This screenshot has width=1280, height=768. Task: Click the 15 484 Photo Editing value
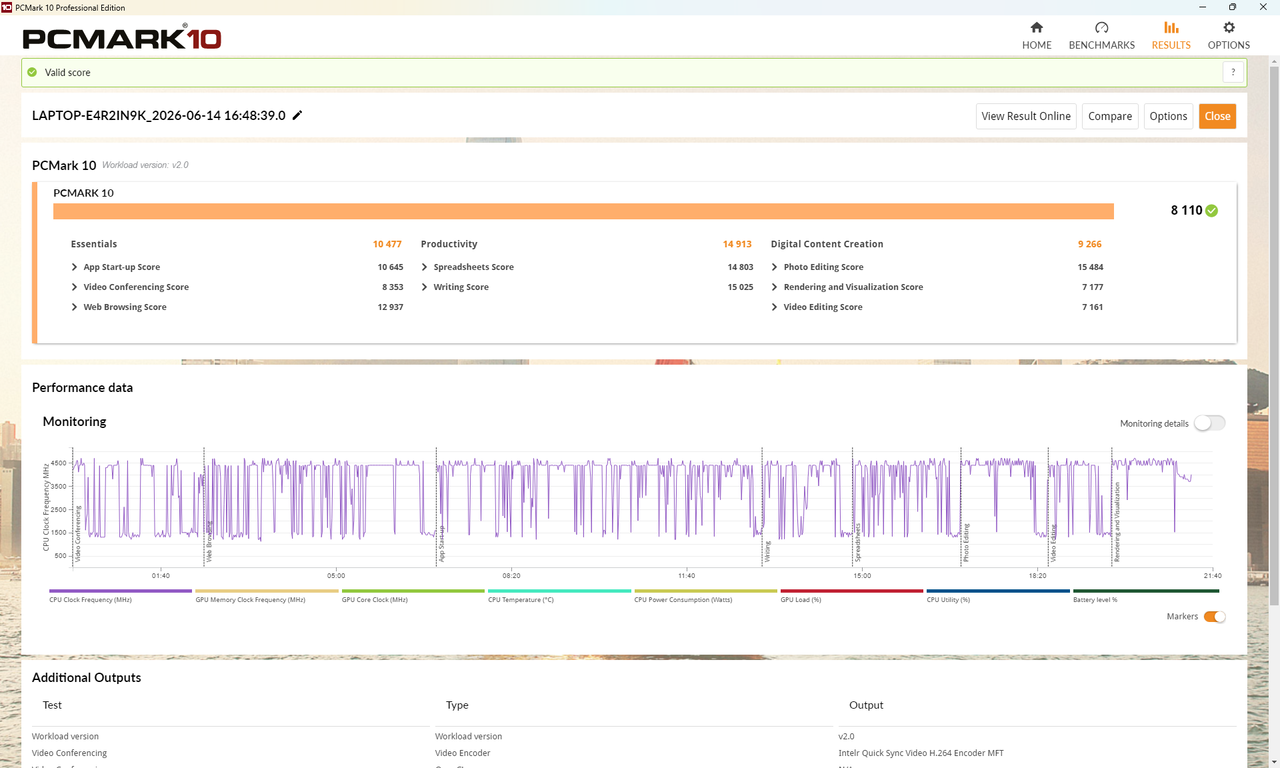click(x=1090, y=267)
